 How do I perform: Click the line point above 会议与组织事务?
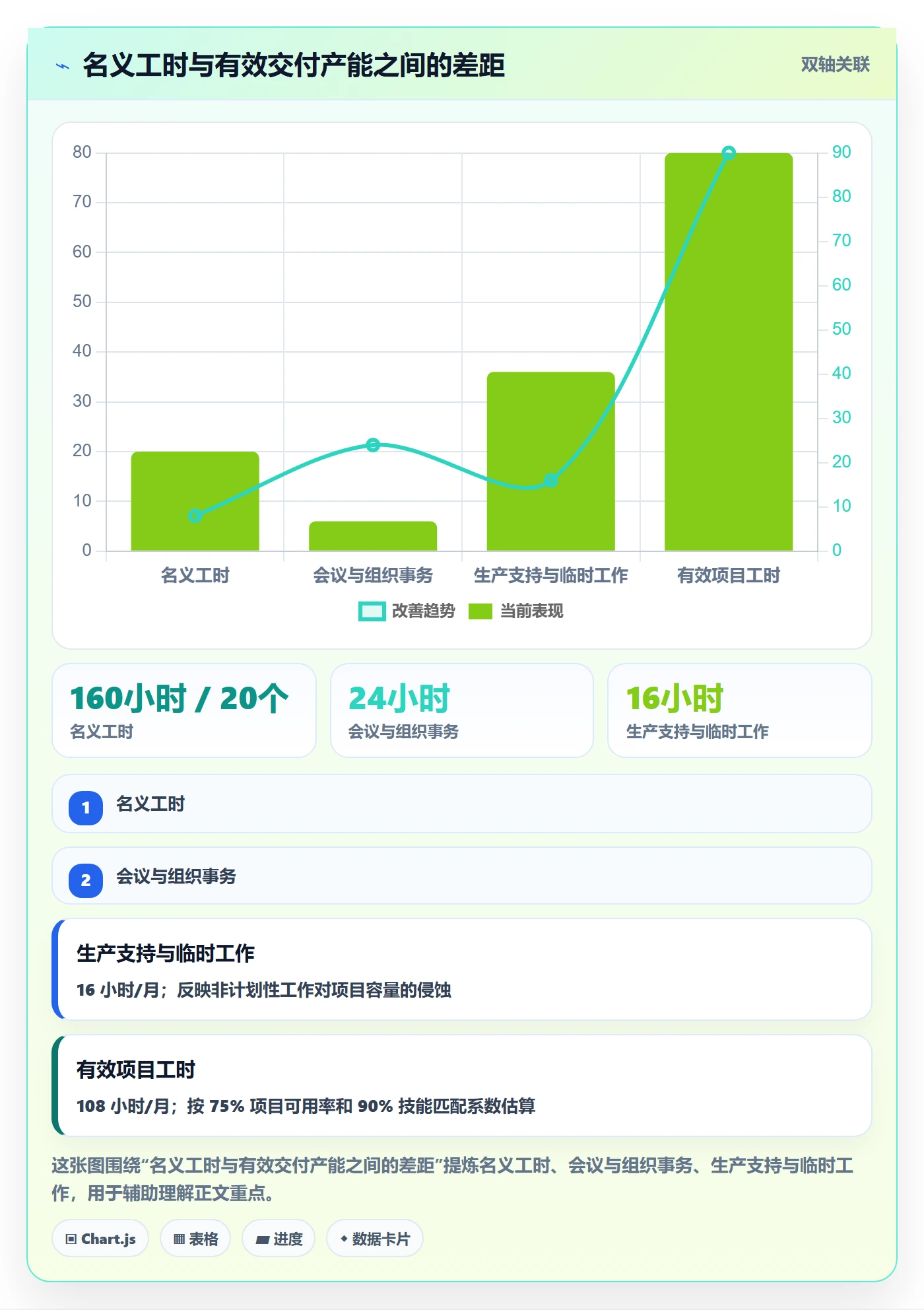(373, 445)
